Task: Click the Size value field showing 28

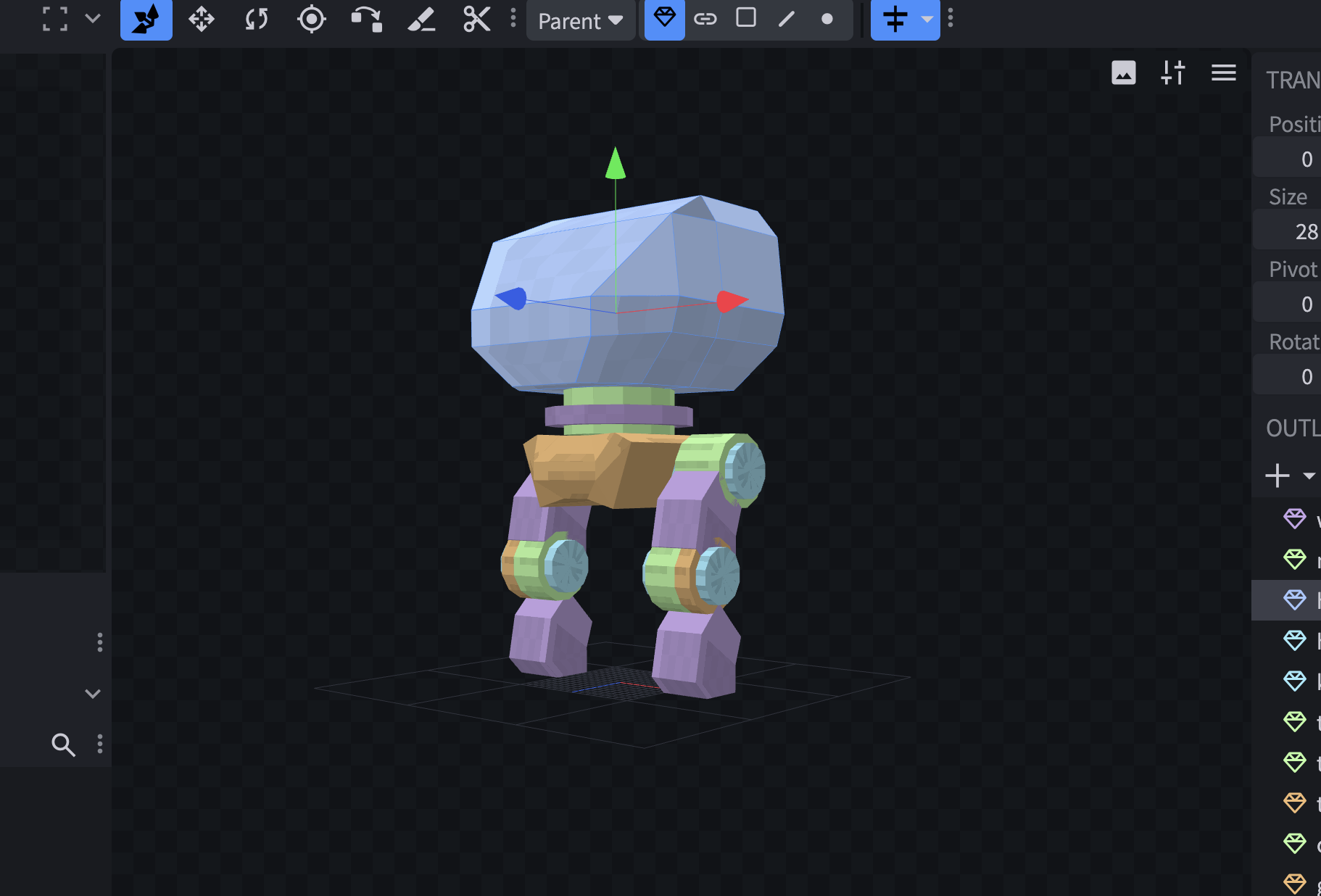Action: 1291,231
